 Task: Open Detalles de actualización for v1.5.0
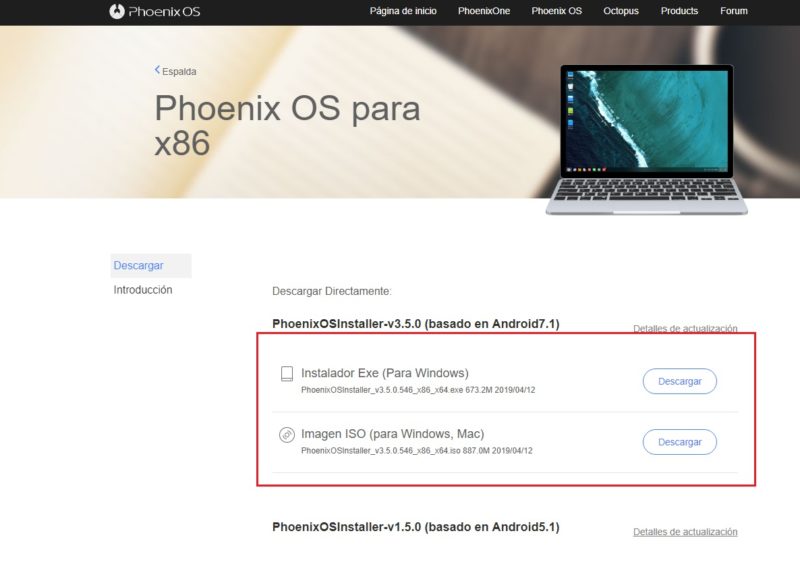(685, 532)
